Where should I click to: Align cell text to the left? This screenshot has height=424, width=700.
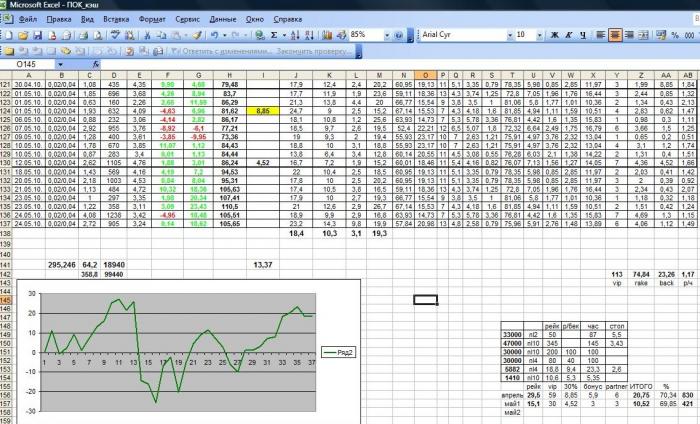(601, 35)
